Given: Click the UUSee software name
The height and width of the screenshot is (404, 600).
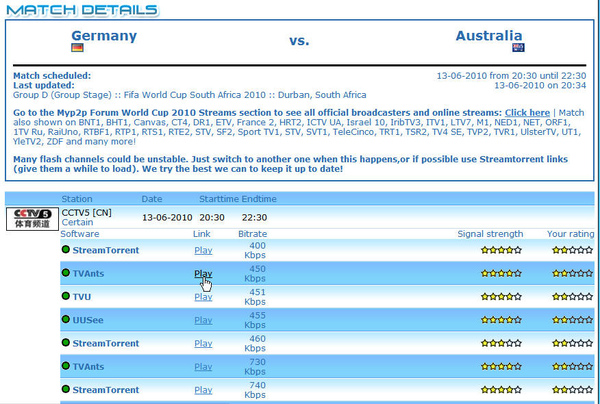Looking at the screenshot, I should [88, 320].
